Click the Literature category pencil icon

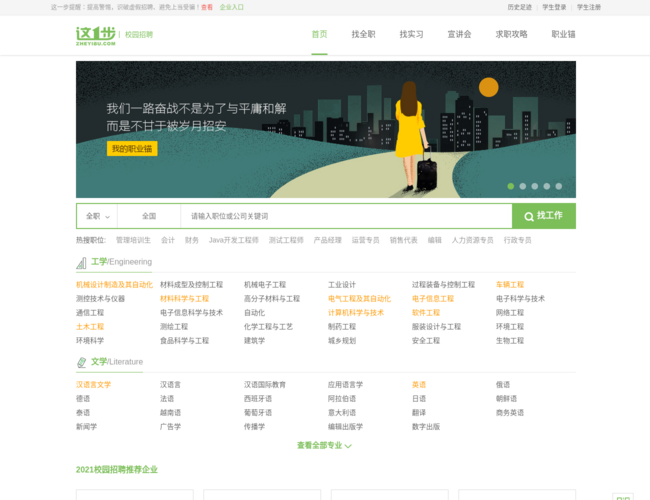coord(81,363)
